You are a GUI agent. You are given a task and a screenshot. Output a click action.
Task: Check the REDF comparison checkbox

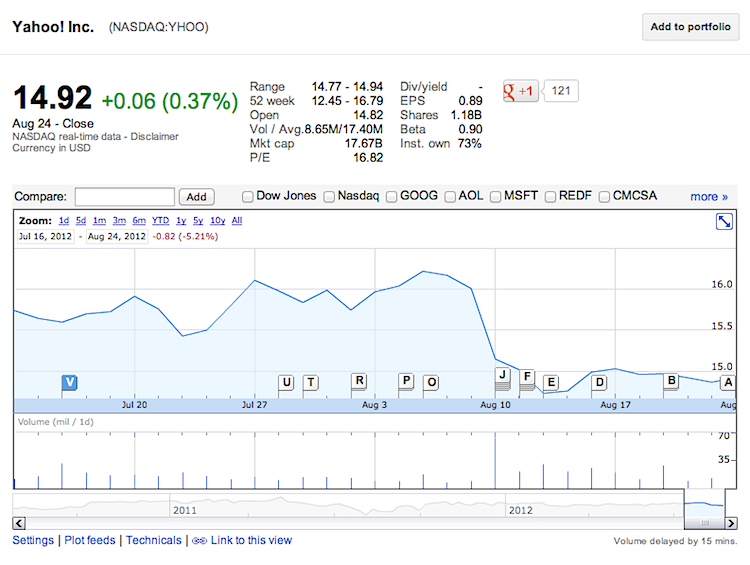pyautogui.click(x=550, y=197)
